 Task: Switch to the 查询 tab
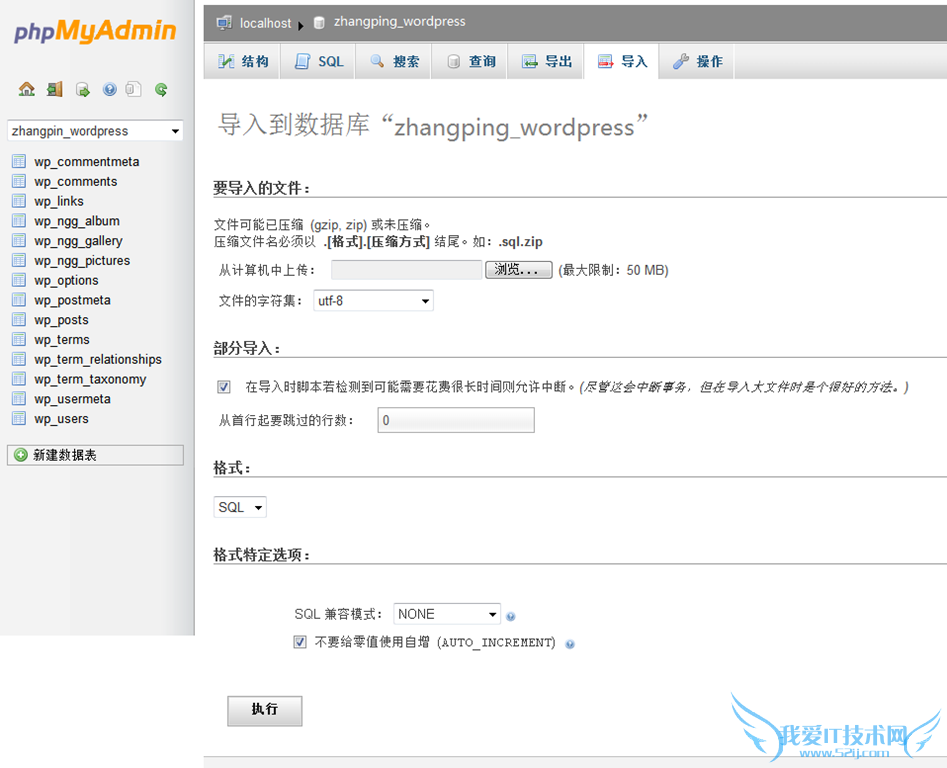pyautogui.click(x=470, y=61)
